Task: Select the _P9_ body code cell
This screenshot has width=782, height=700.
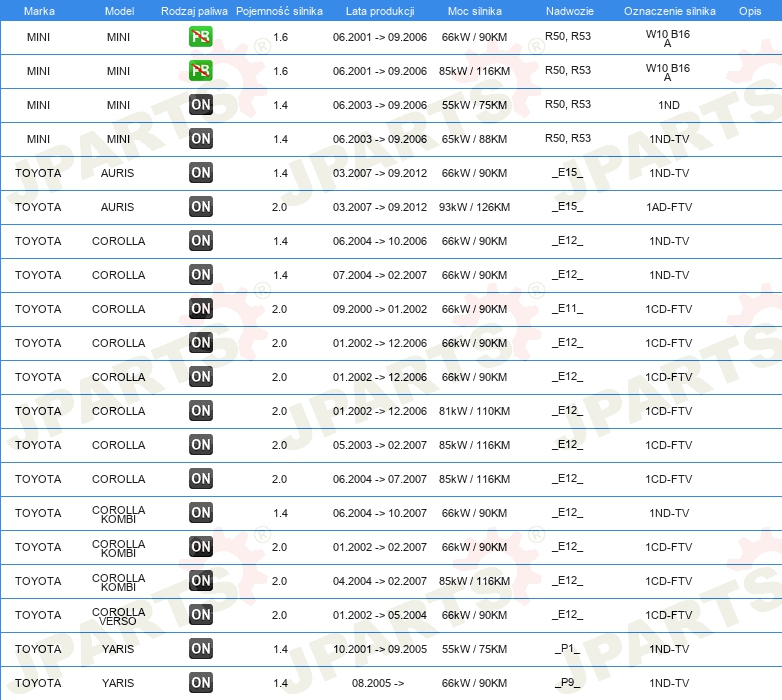Action: point(568,683)
